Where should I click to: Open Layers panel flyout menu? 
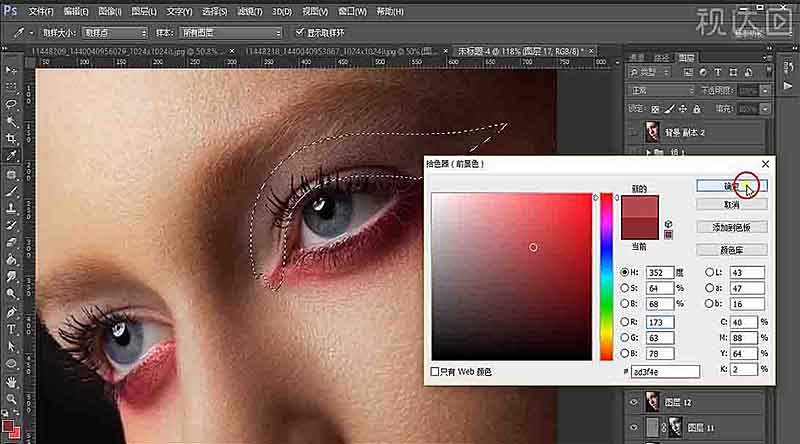pos(765,57)
